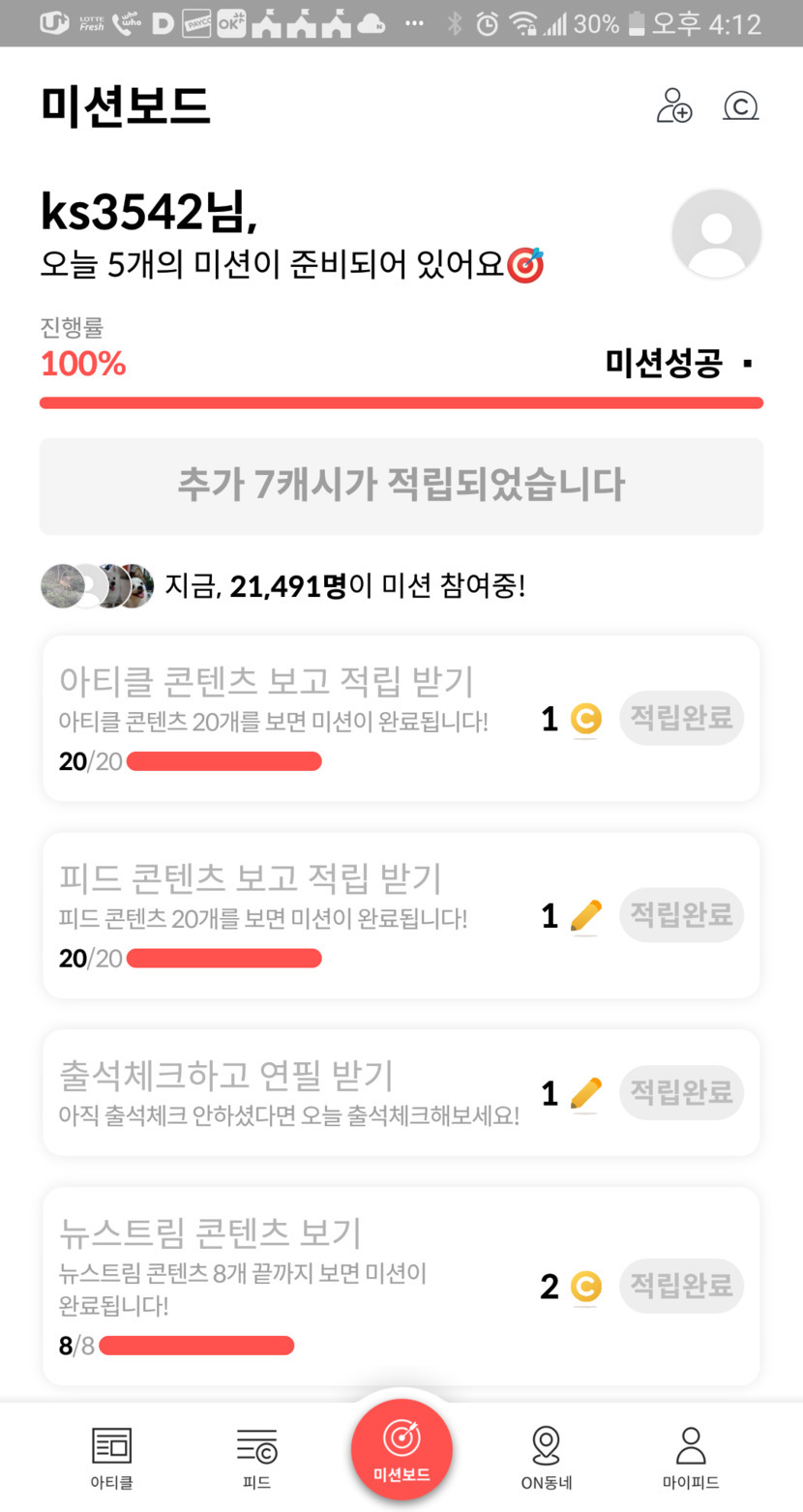Tap 적립완료 button for 출석체크 mission
803x1512 pixels.
[x=681, y=1092]
